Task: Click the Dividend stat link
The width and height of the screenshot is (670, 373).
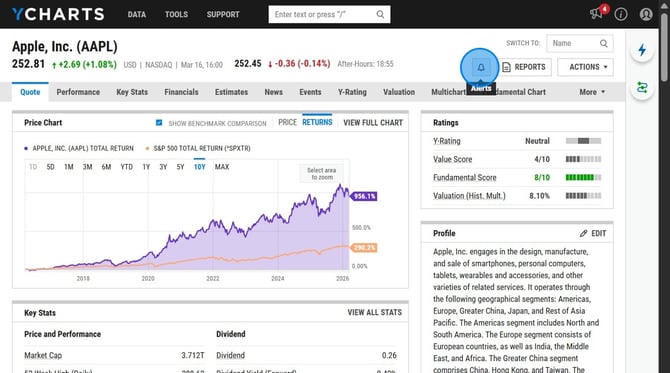Action: tap(230, 355)
